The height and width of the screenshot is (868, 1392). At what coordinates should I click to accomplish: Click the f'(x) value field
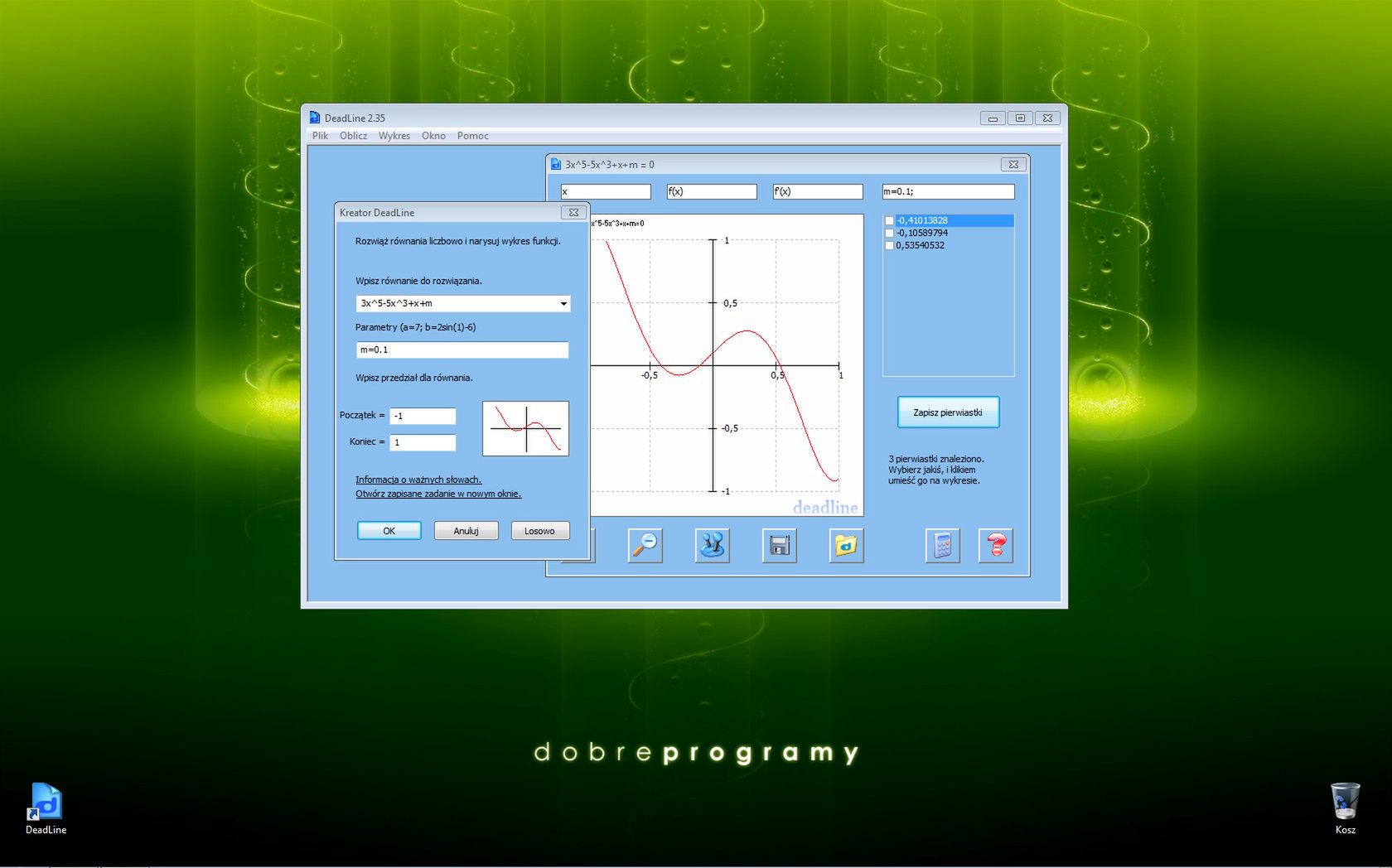pyautogui.click(x=818, y=191)
